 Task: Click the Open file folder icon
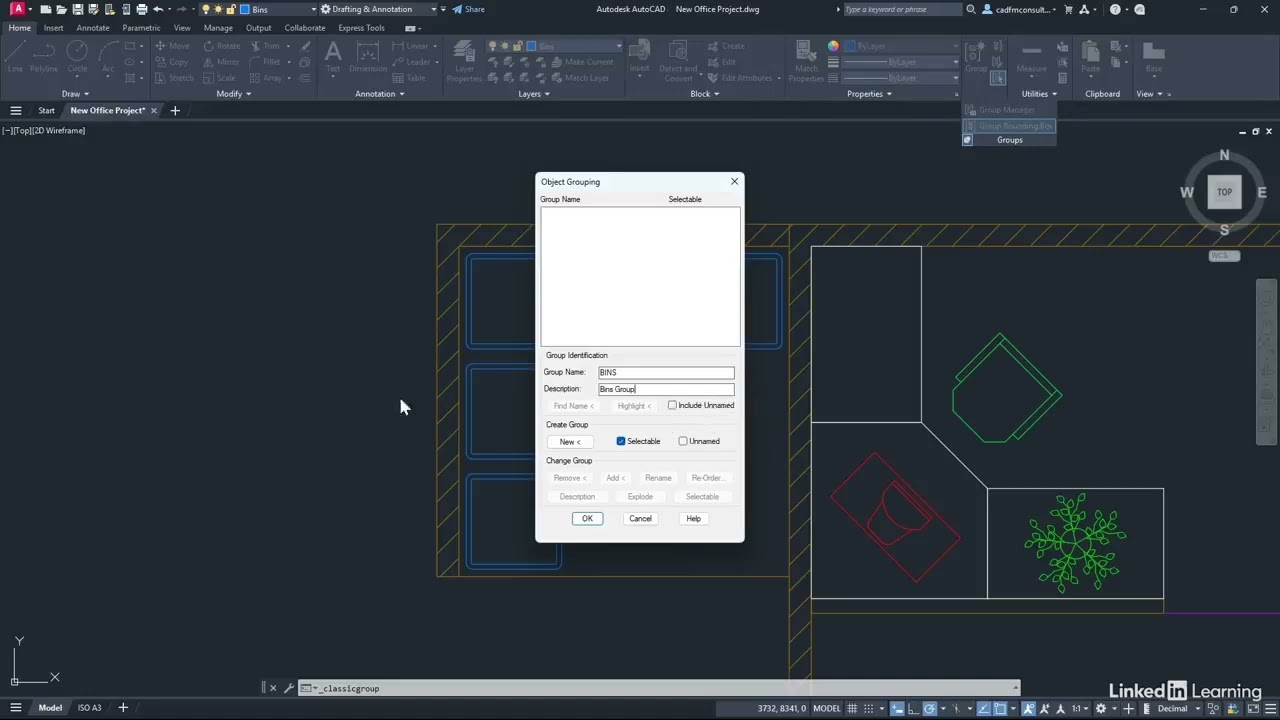61,9
